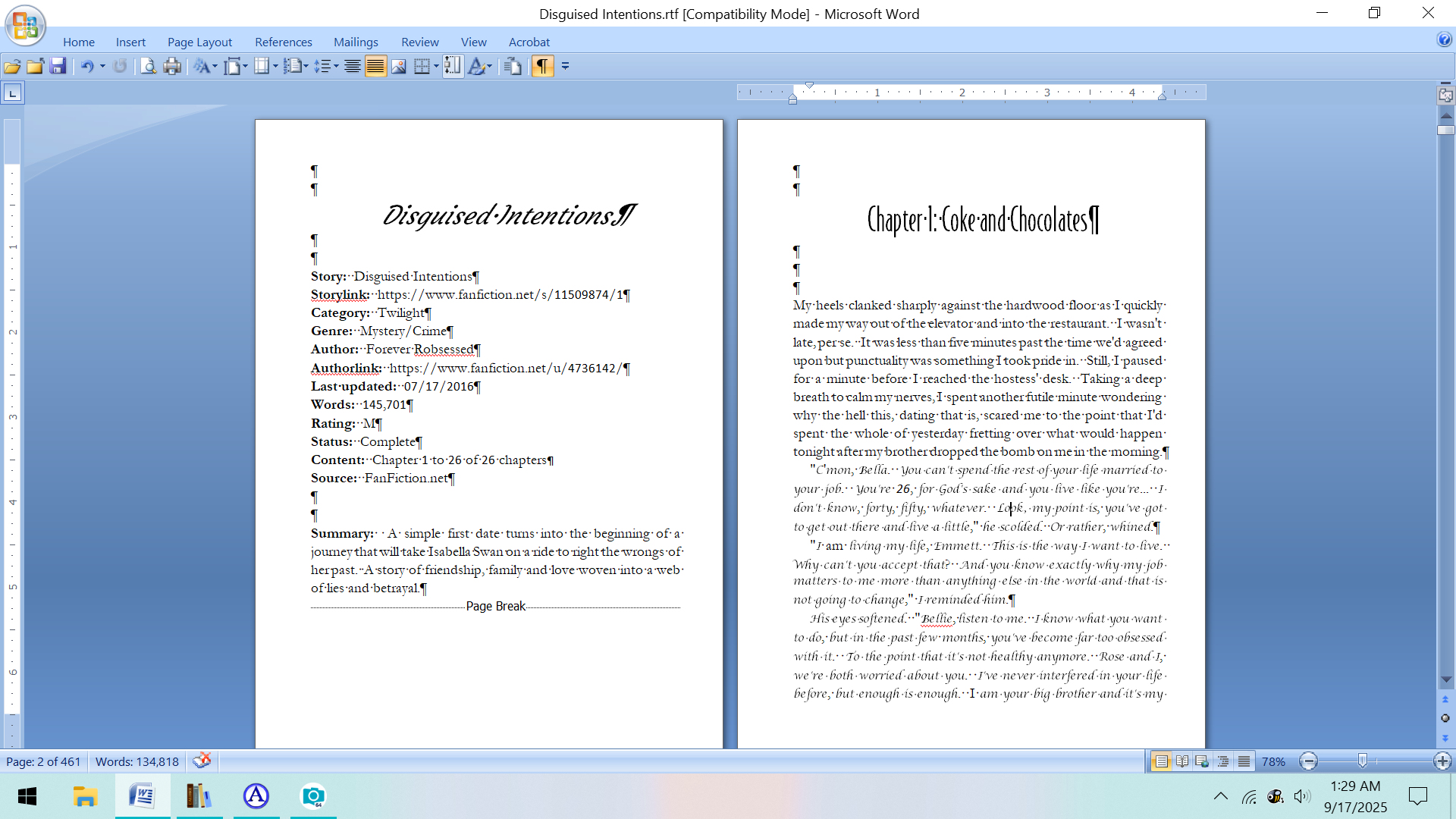The image size is (1456, 819).
Task: Expand the Quick Styles 'A' brush dropdown arrow
Action: coord(490,67)
